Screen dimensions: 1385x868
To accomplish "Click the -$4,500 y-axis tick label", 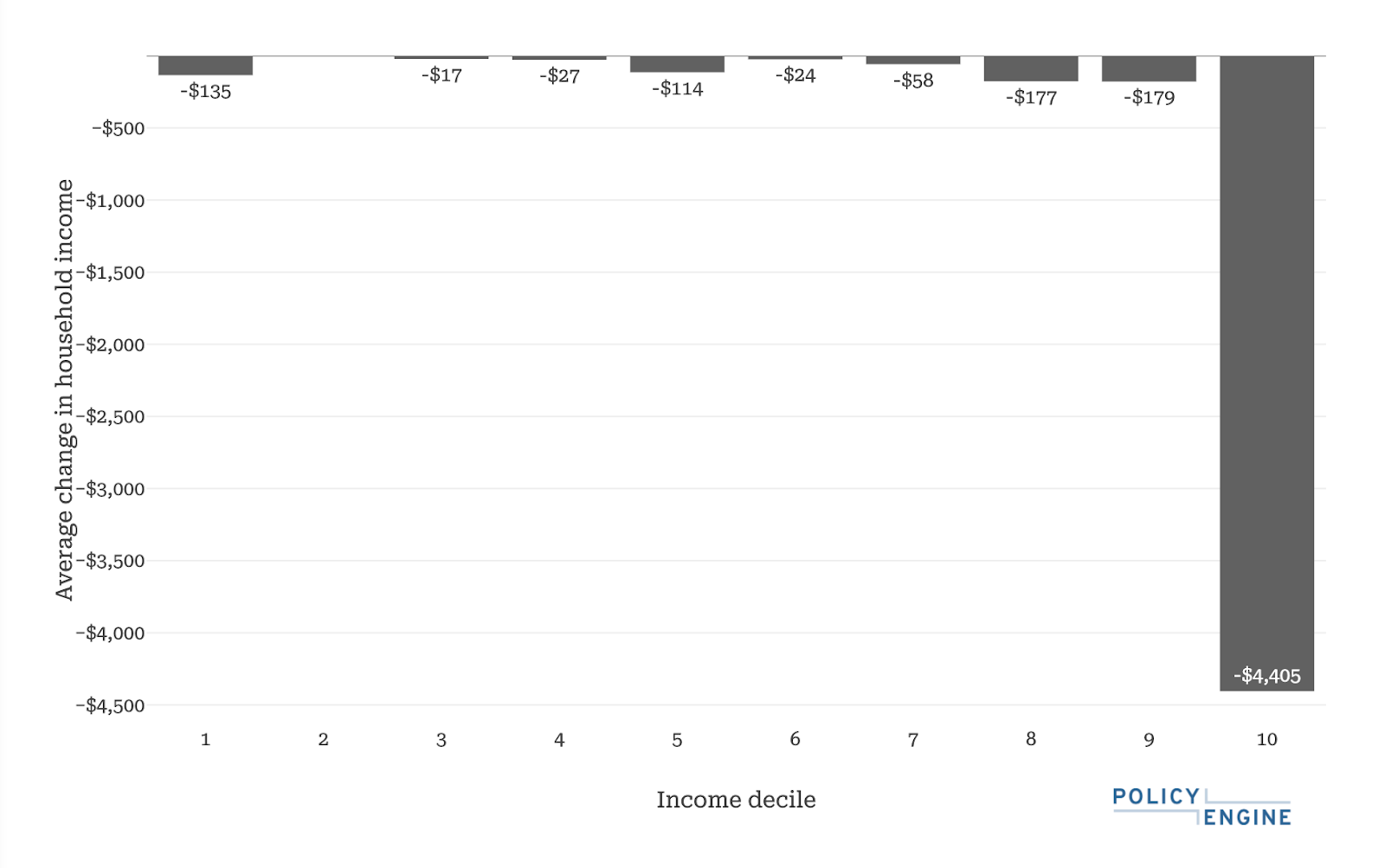I will (110, 705).
